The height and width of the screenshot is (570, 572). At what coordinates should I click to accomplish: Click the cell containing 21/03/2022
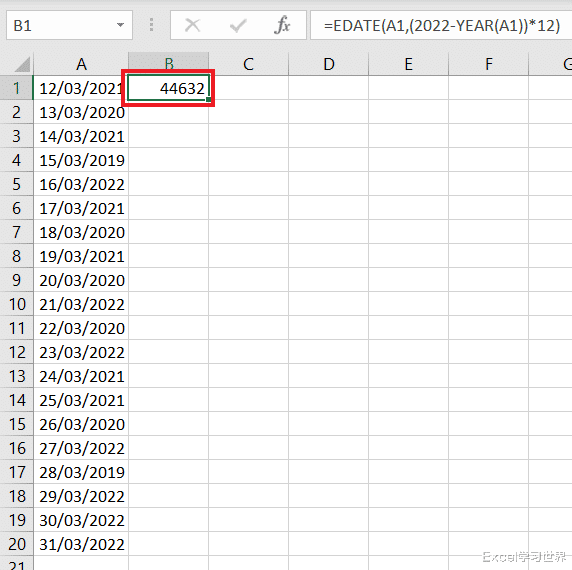point(81,304)
